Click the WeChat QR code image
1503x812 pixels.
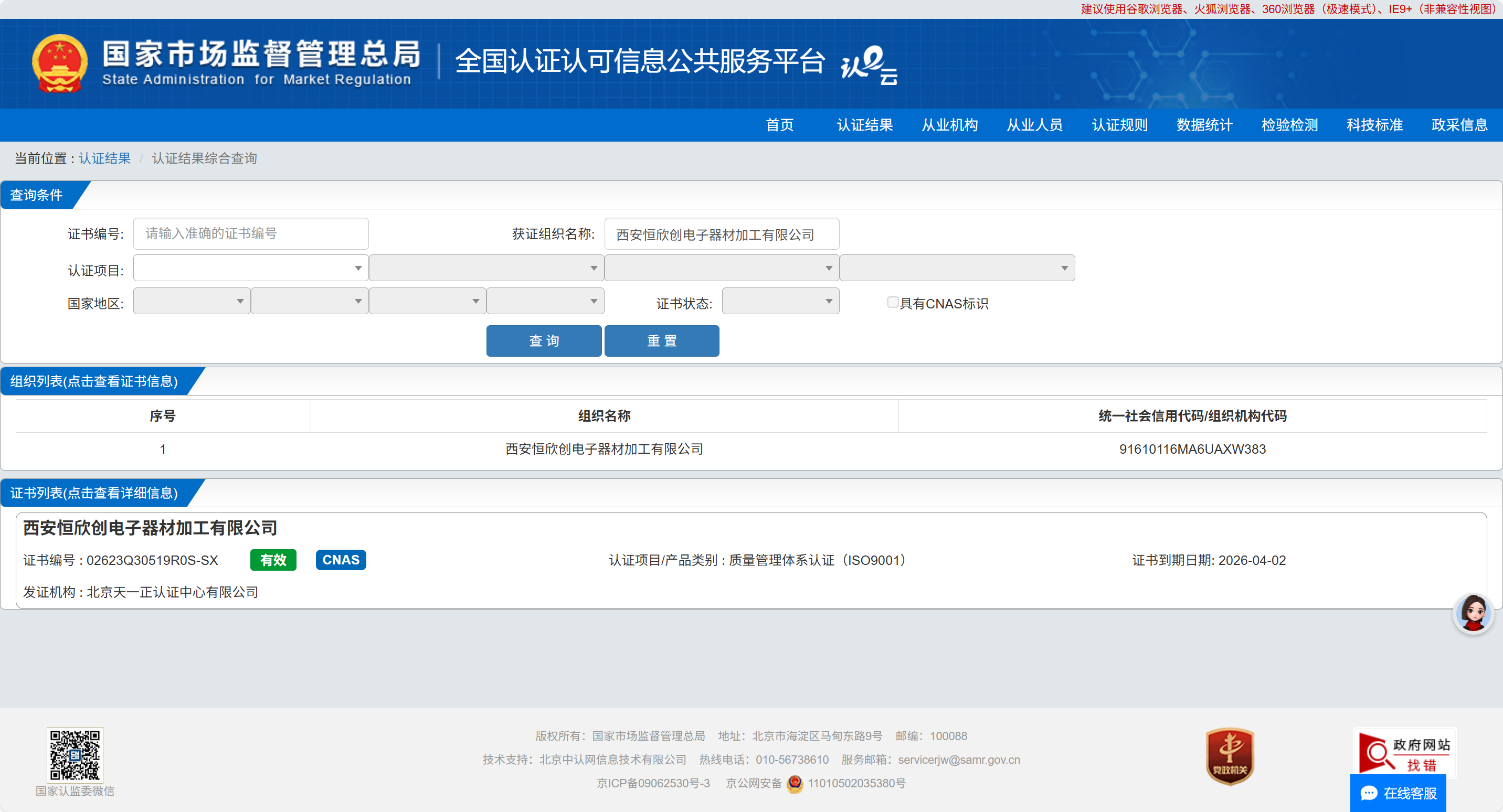[75, 754]
